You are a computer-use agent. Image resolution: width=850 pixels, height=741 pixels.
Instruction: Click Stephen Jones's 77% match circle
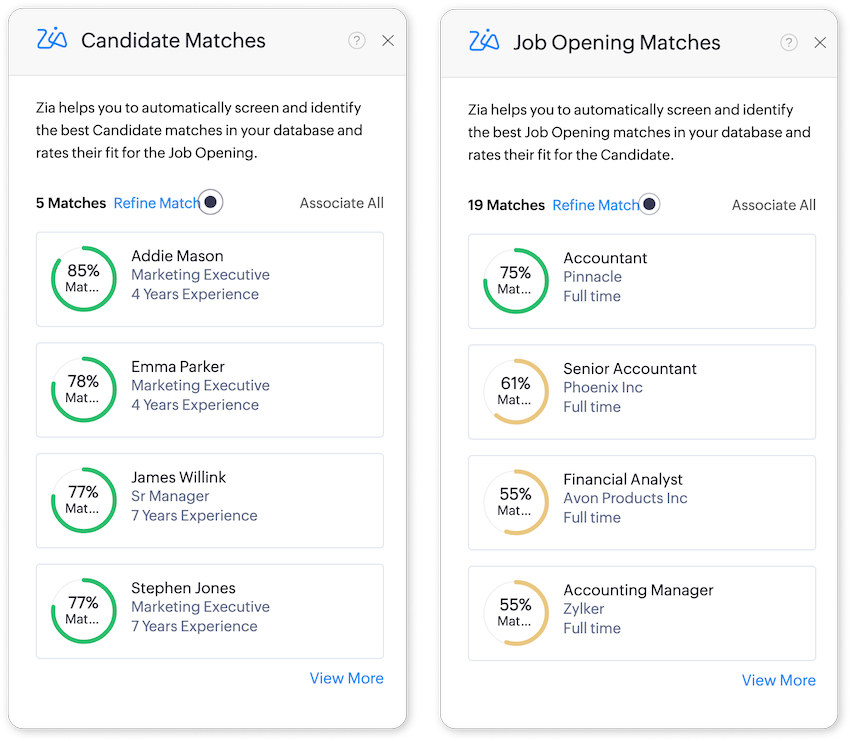tap(83, 614)
